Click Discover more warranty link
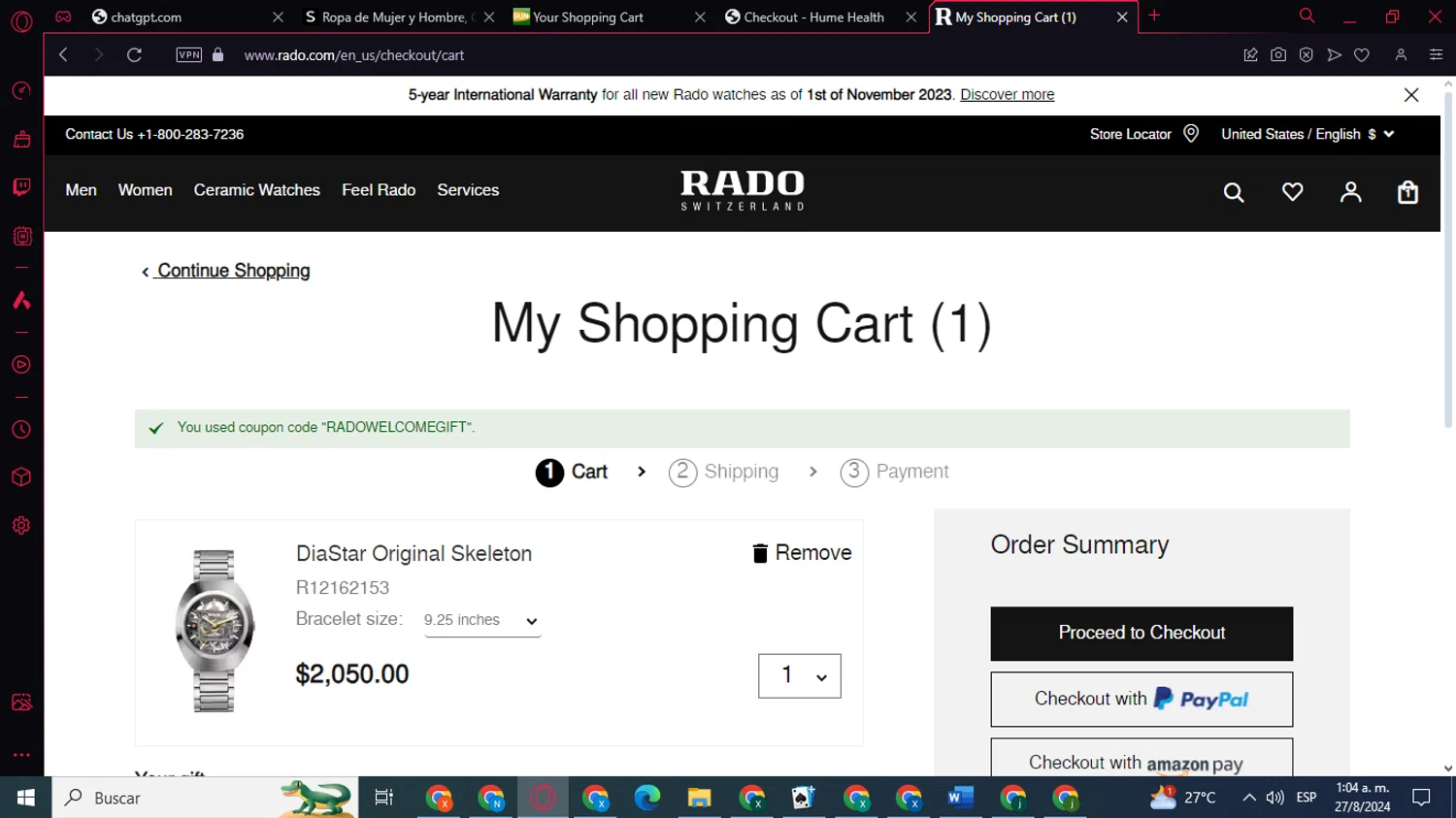The image size is (1456, 818). [x=1007, y=94]
